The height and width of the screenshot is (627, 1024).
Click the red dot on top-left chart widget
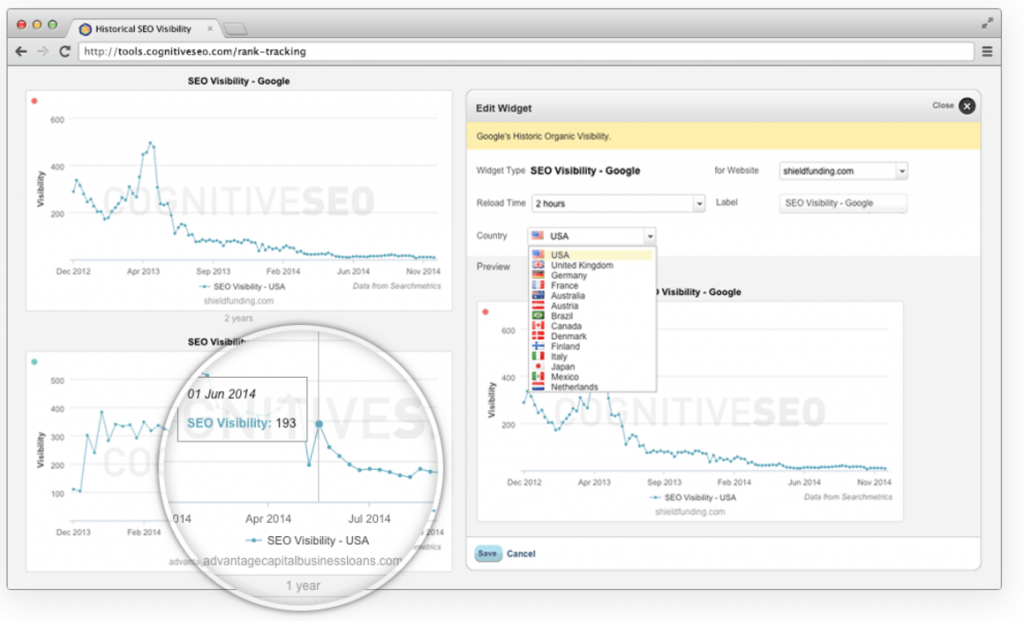tap(35, 101)
